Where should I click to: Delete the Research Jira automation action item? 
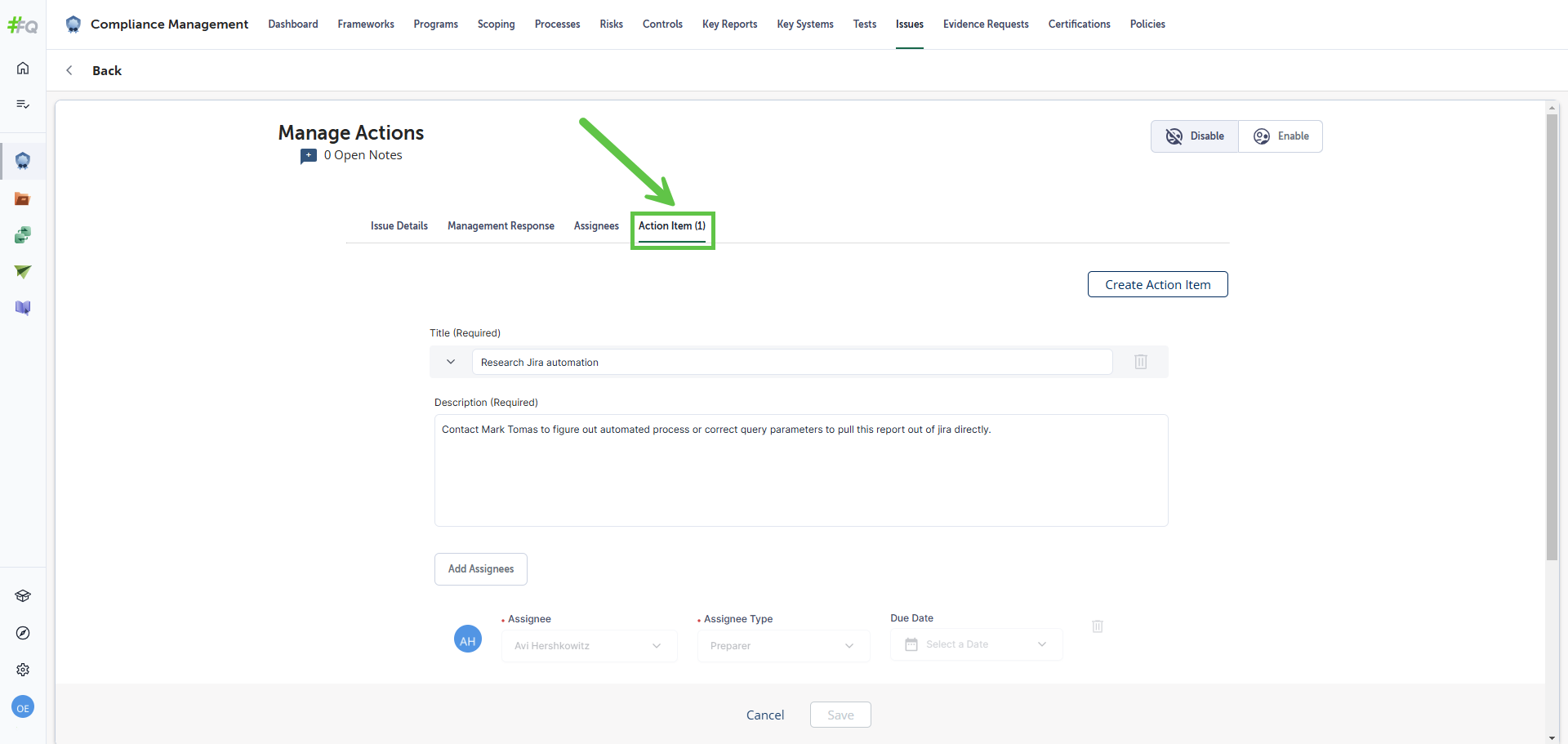pos(1141,362)
